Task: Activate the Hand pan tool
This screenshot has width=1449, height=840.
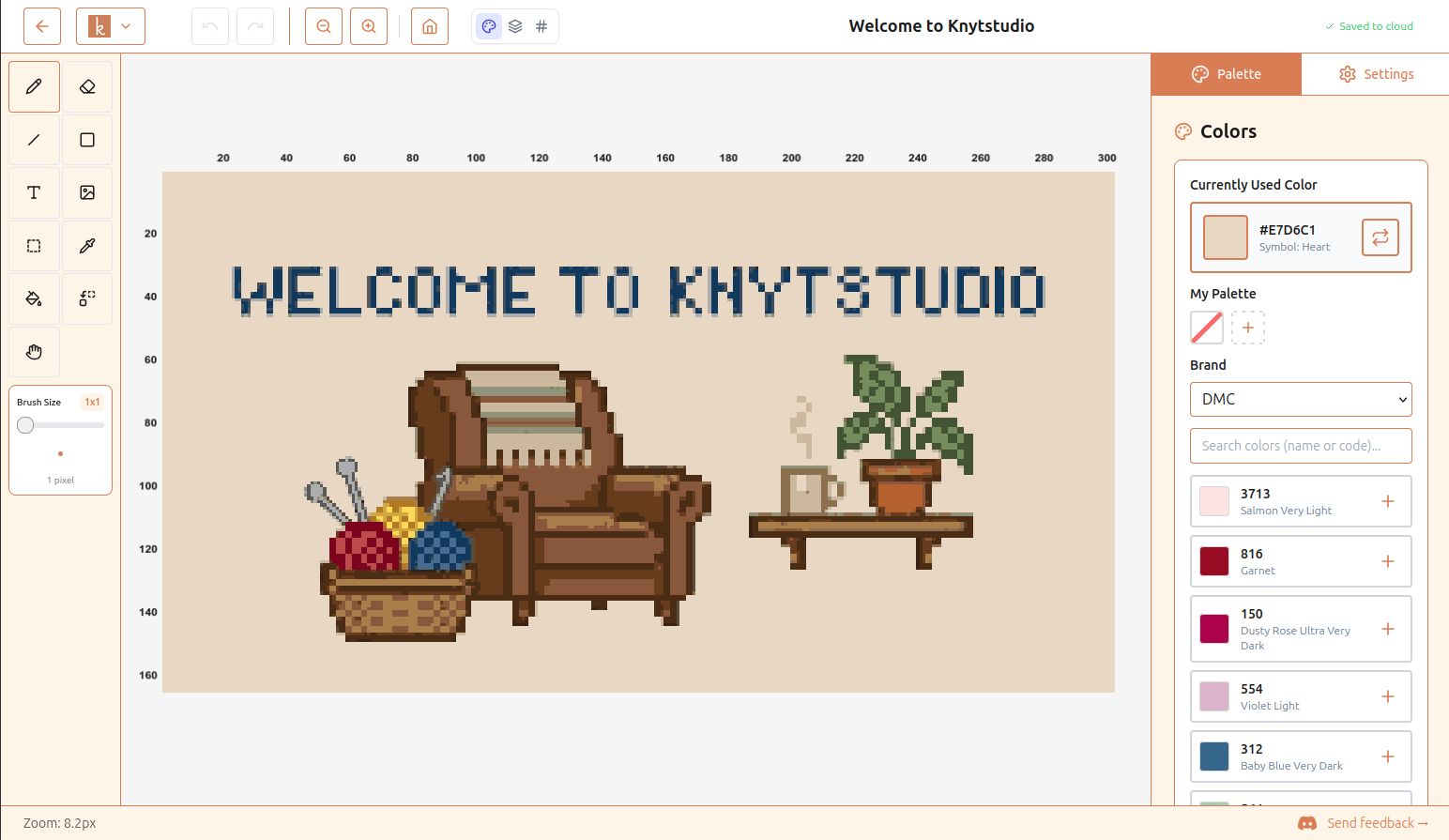Action: (34, 352)
